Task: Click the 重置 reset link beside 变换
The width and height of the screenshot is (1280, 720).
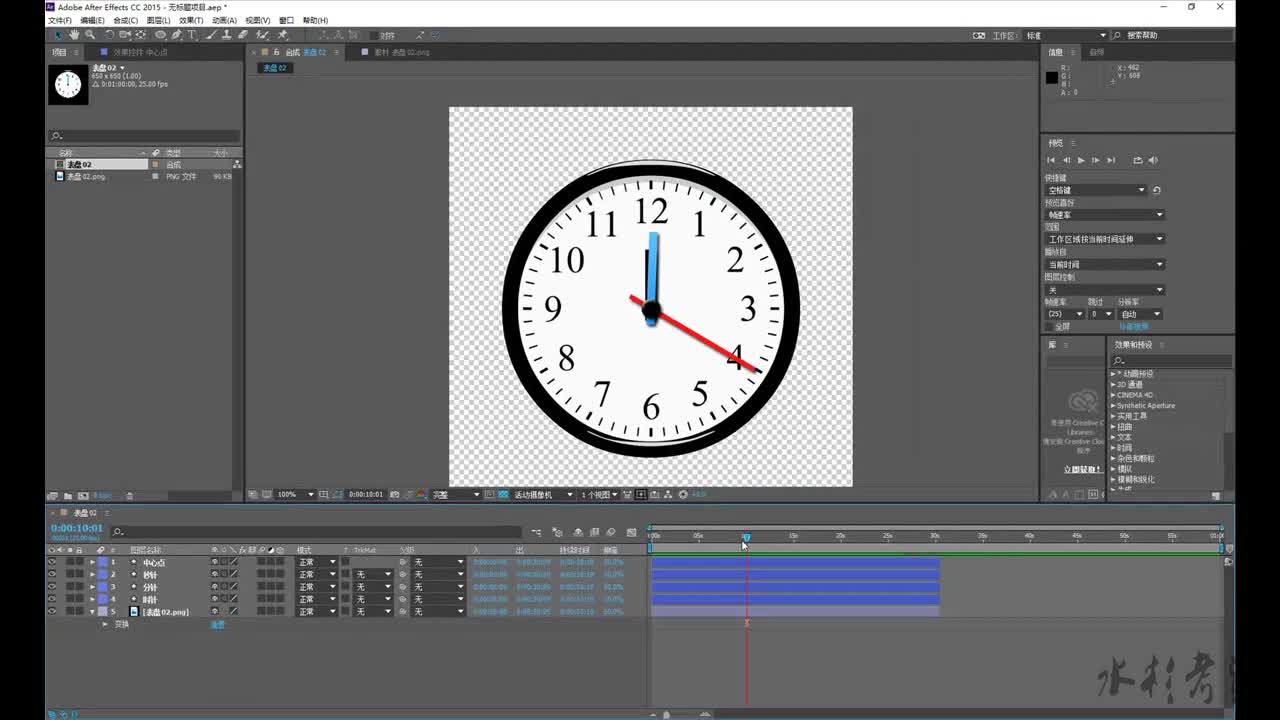Action: coord(217,624)
